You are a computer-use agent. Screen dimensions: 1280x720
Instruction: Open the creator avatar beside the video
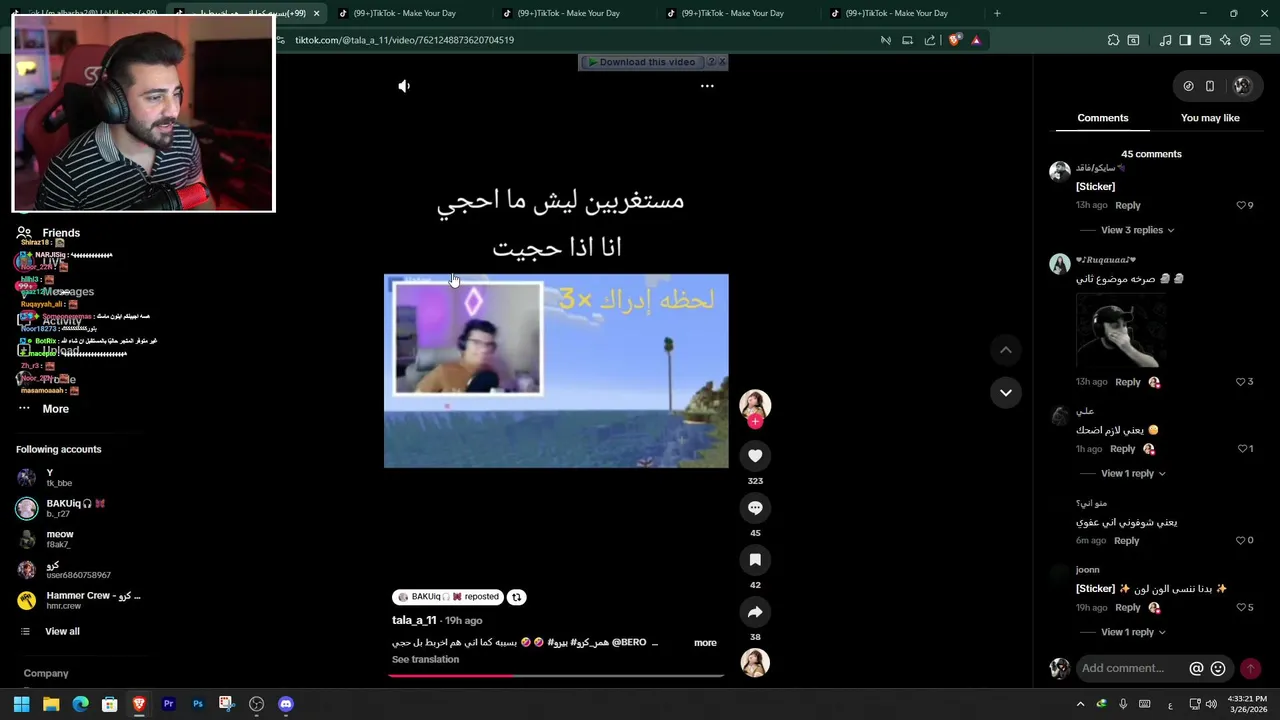755,404
